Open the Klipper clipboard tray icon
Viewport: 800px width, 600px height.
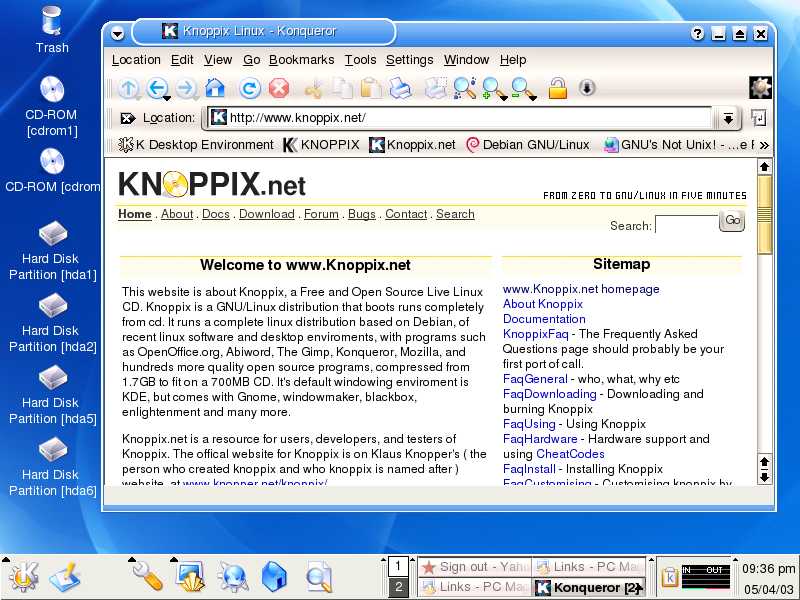point(669,577)
